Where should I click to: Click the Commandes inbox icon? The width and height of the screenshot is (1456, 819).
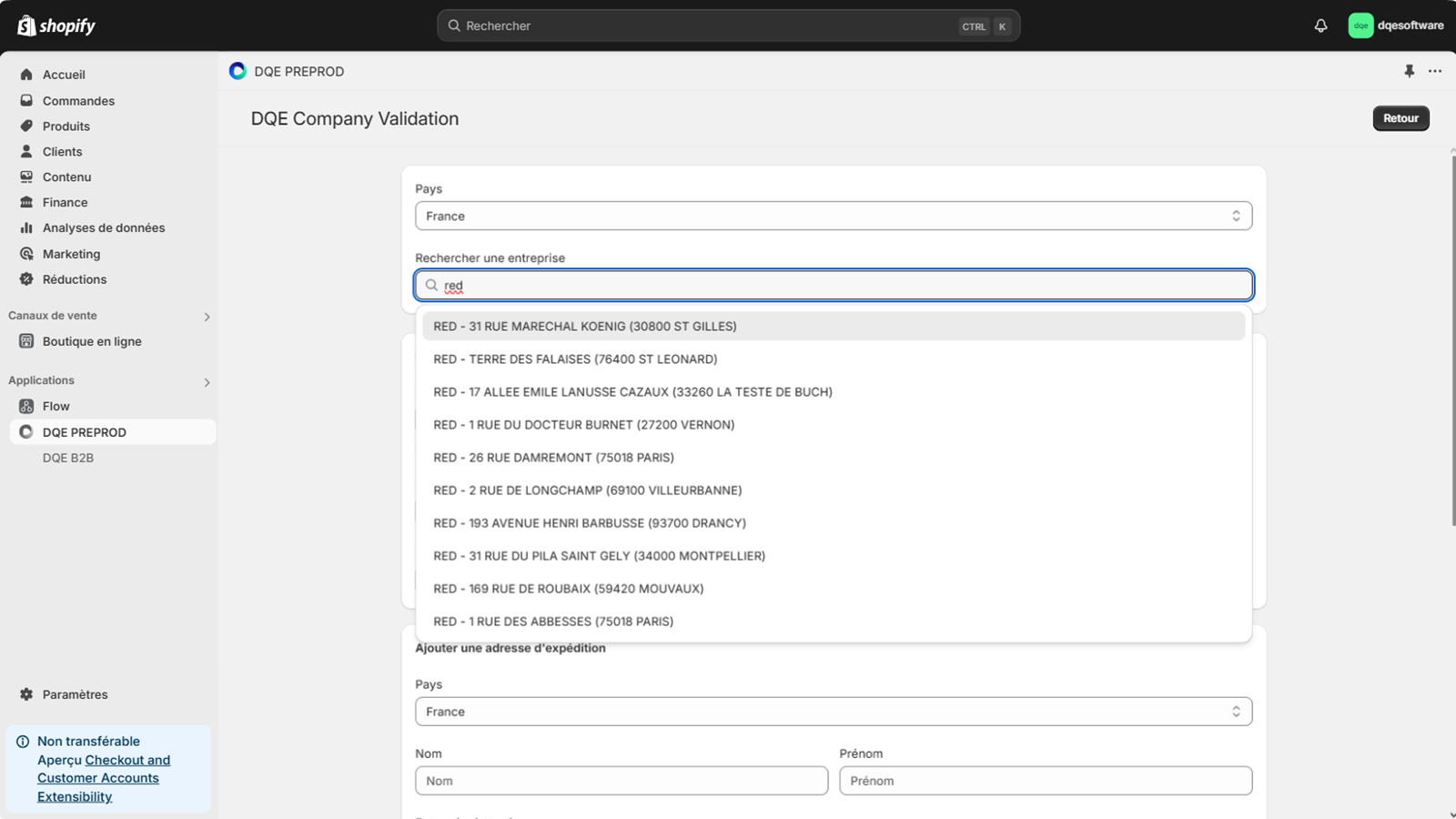click(x=26, y=100)
